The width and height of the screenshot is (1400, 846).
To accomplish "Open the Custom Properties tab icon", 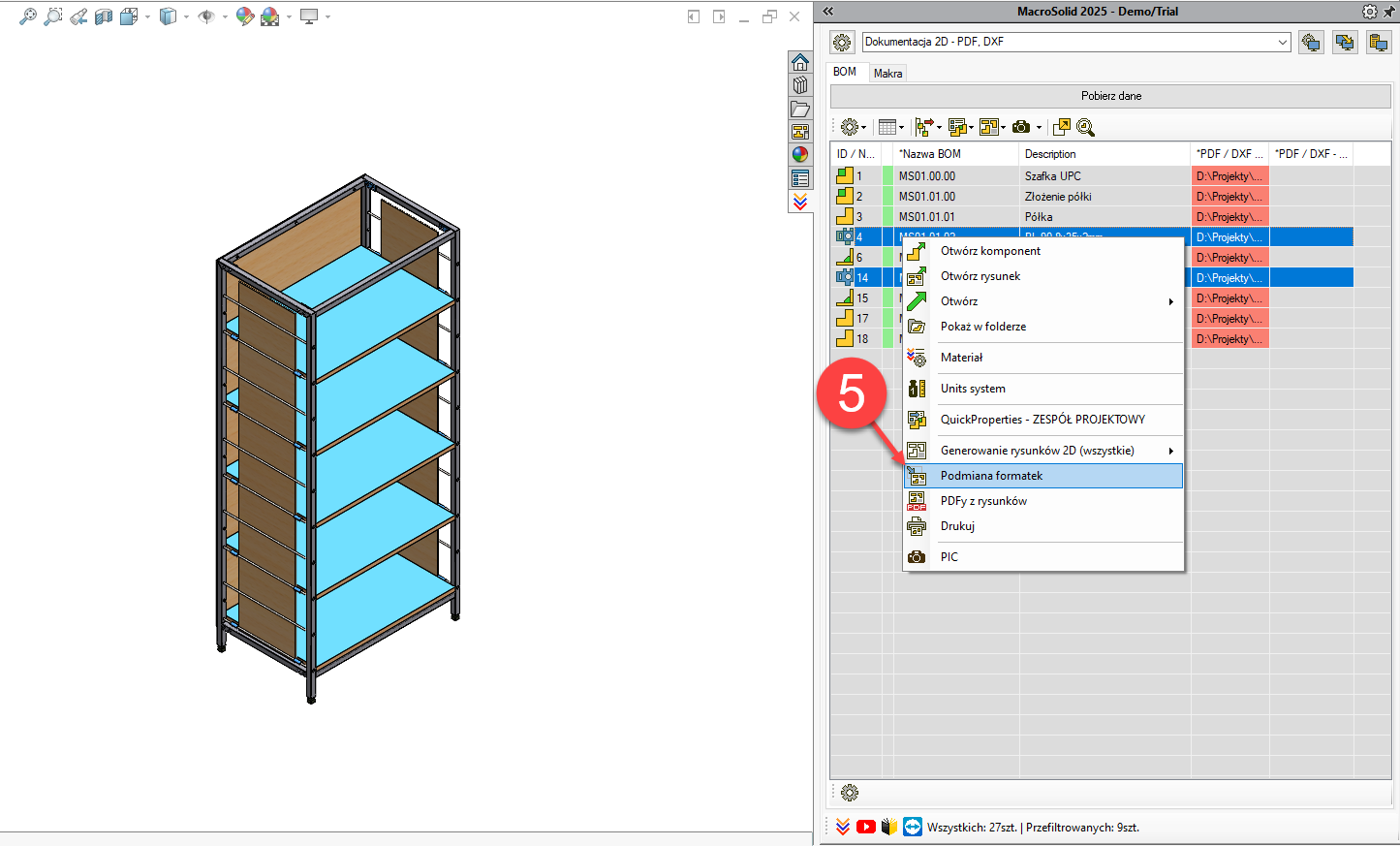I will tap(800, 178).
